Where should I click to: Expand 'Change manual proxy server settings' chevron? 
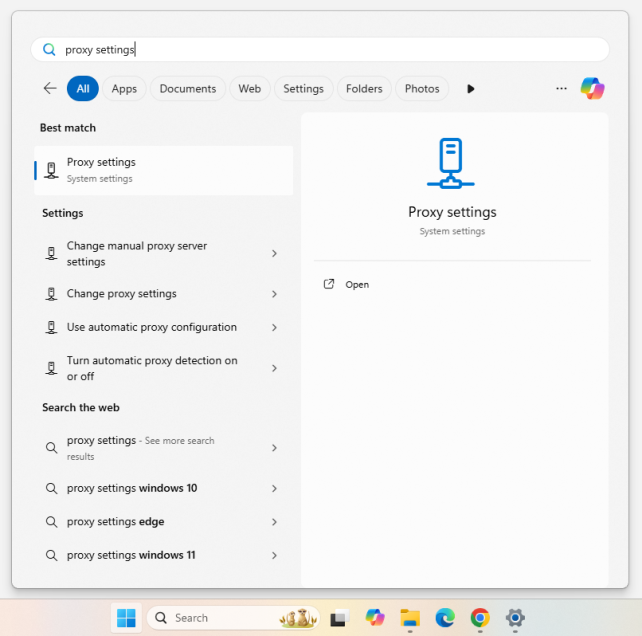point(274,254)
